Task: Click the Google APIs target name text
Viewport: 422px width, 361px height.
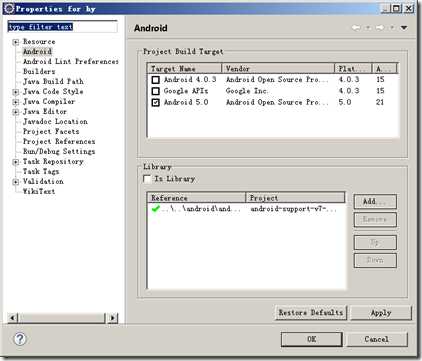Action: click(186, 91)
